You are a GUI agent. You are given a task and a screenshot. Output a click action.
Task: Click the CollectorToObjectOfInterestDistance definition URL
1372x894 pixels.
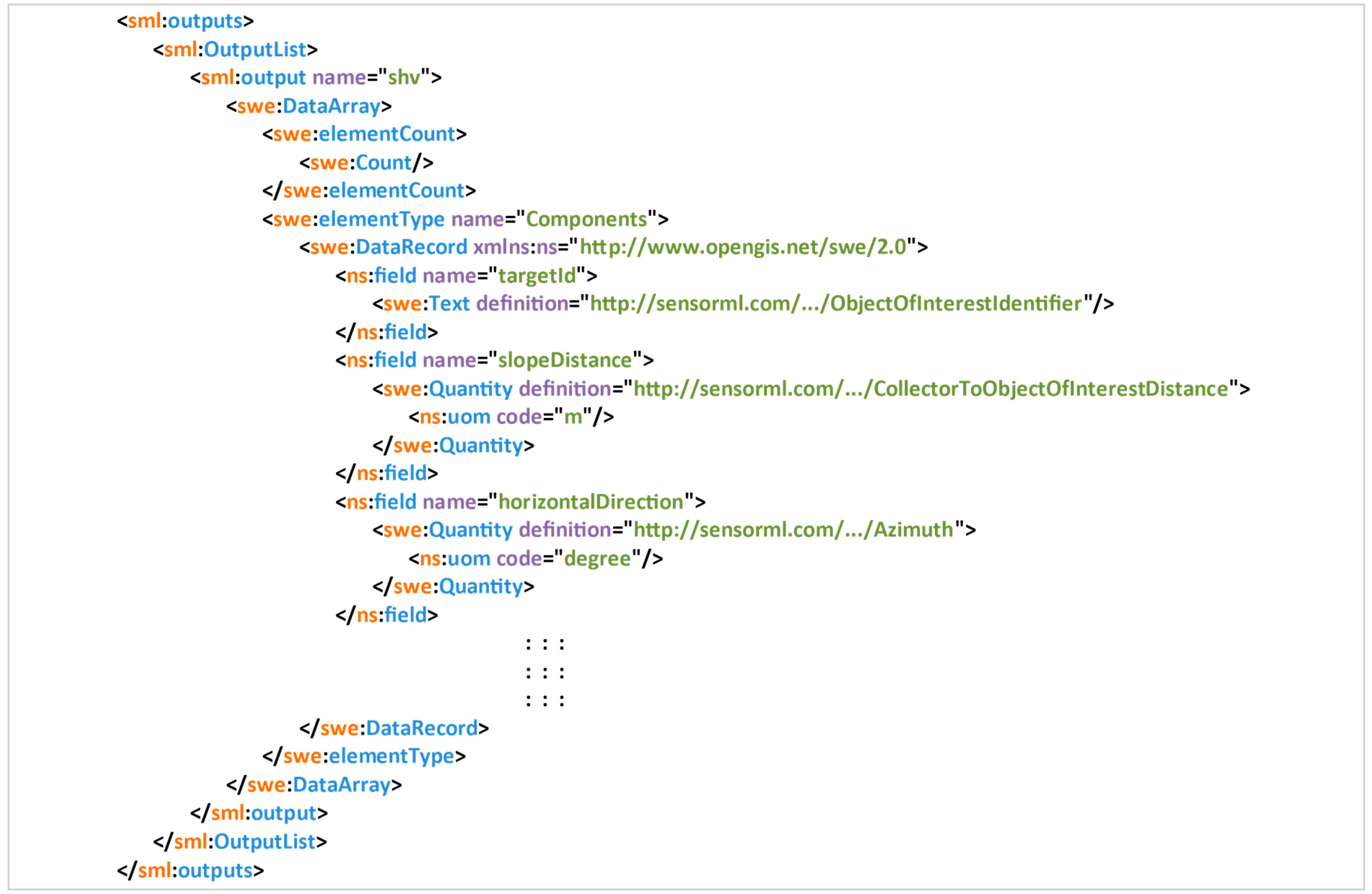pos(930,389)
